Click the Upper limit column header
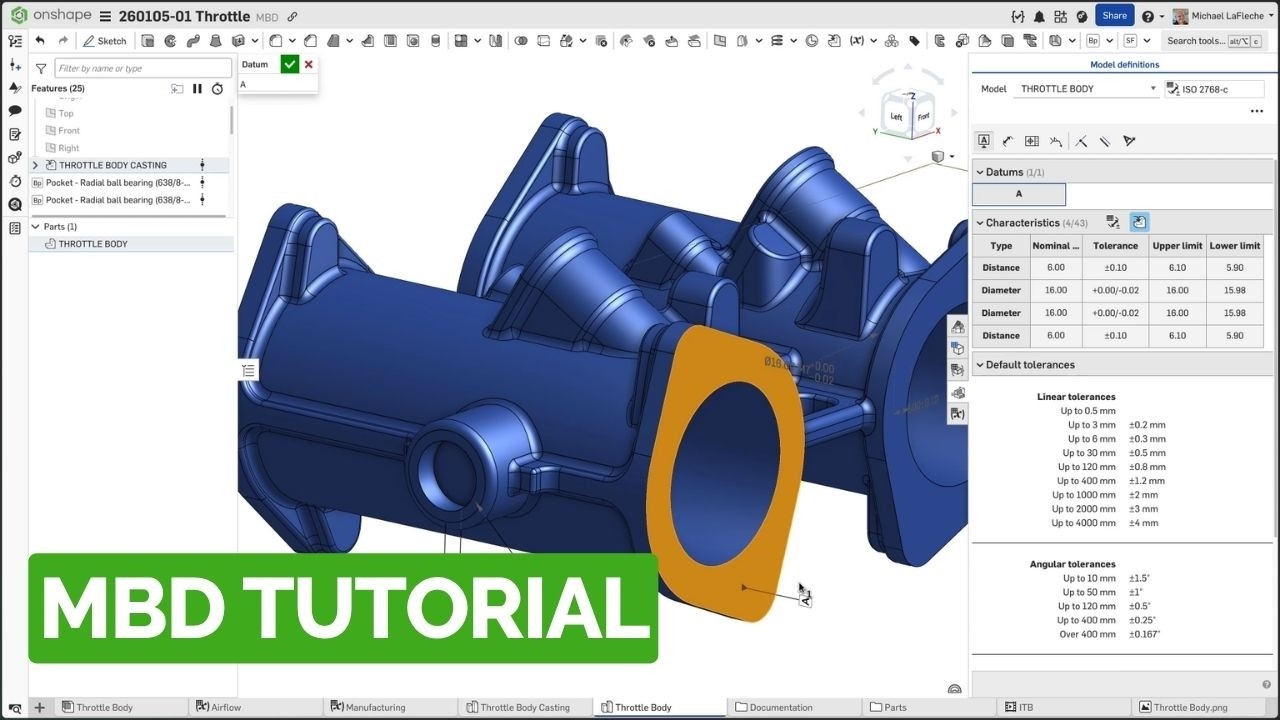 click(1177, 245)
